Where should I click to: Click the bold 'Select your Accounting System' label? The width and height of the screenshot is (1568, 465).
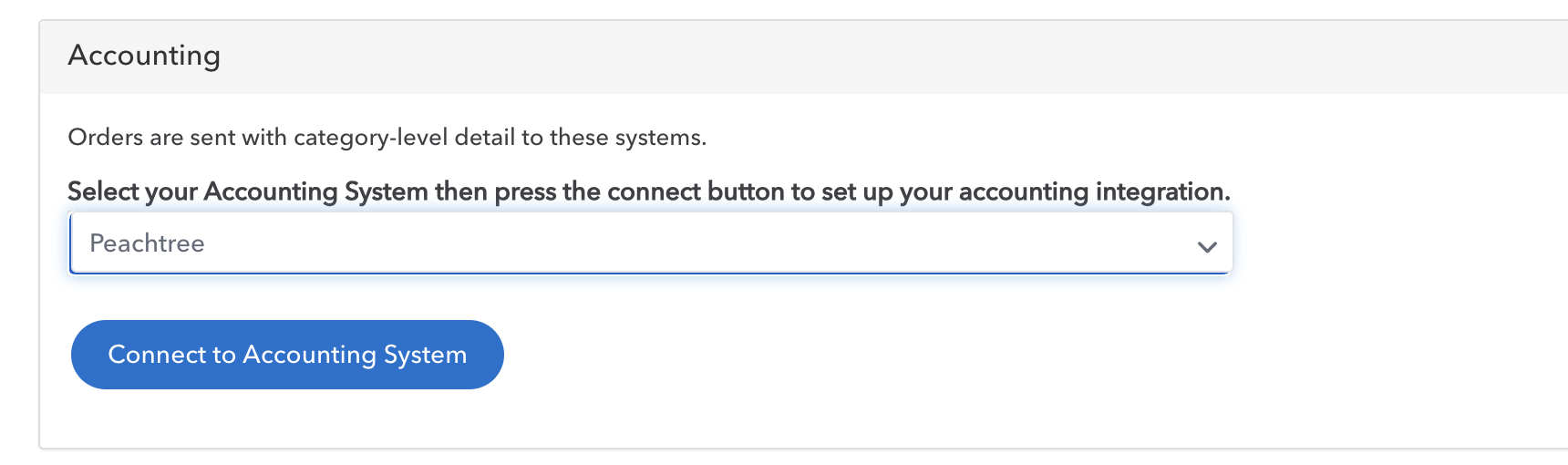pos(248,191)
